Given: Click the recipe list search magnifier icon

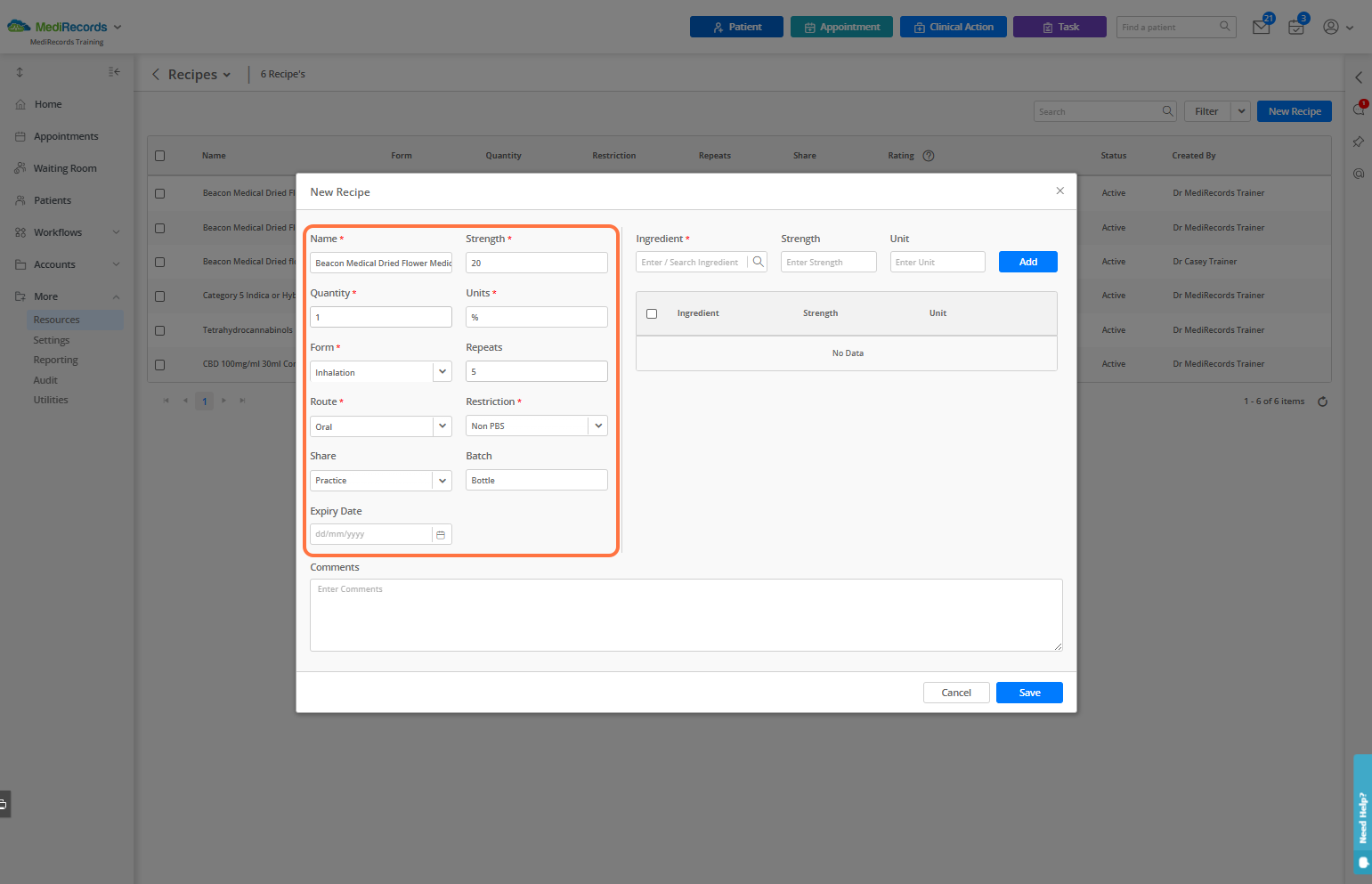Looking at the screenshot, I should [1167, 111].
